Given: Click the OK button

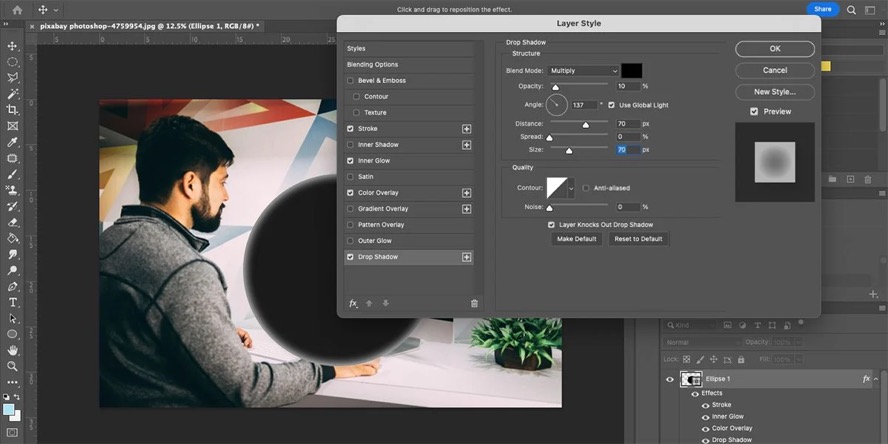Looking at the screenshot, I should coord(775,49).
